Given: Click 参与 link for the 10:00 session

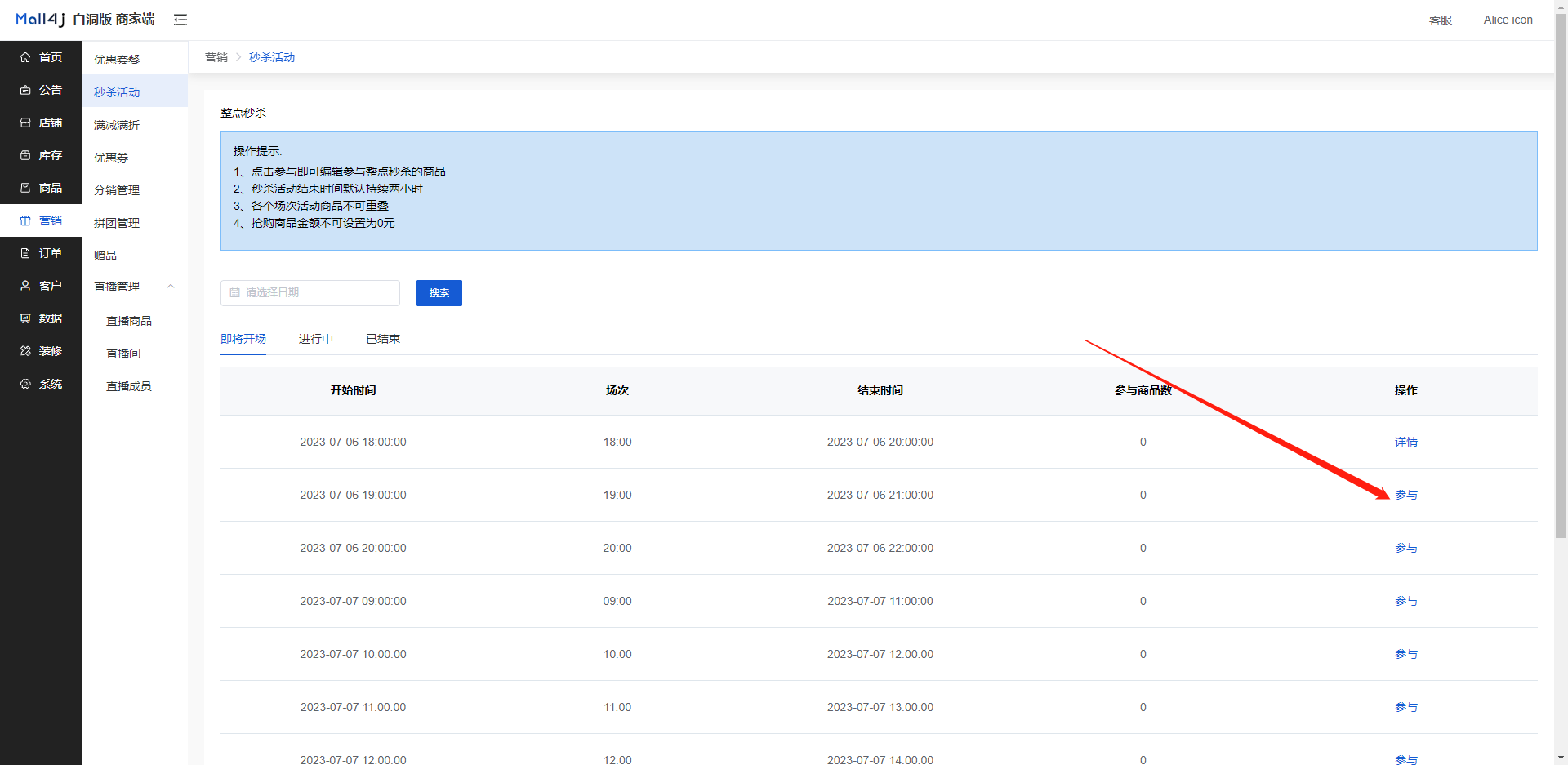Looking at the screenshot, I should tap(1406, 654).
